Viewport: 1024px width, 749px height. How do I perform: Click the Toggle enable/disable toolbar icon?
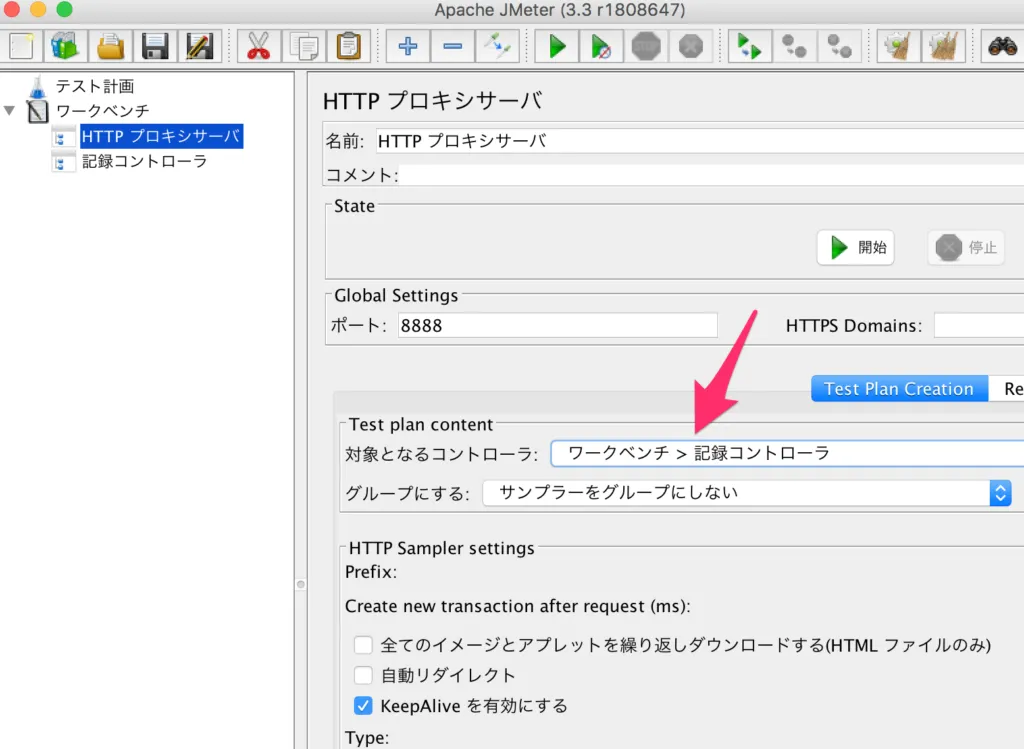tap(498, 46)
